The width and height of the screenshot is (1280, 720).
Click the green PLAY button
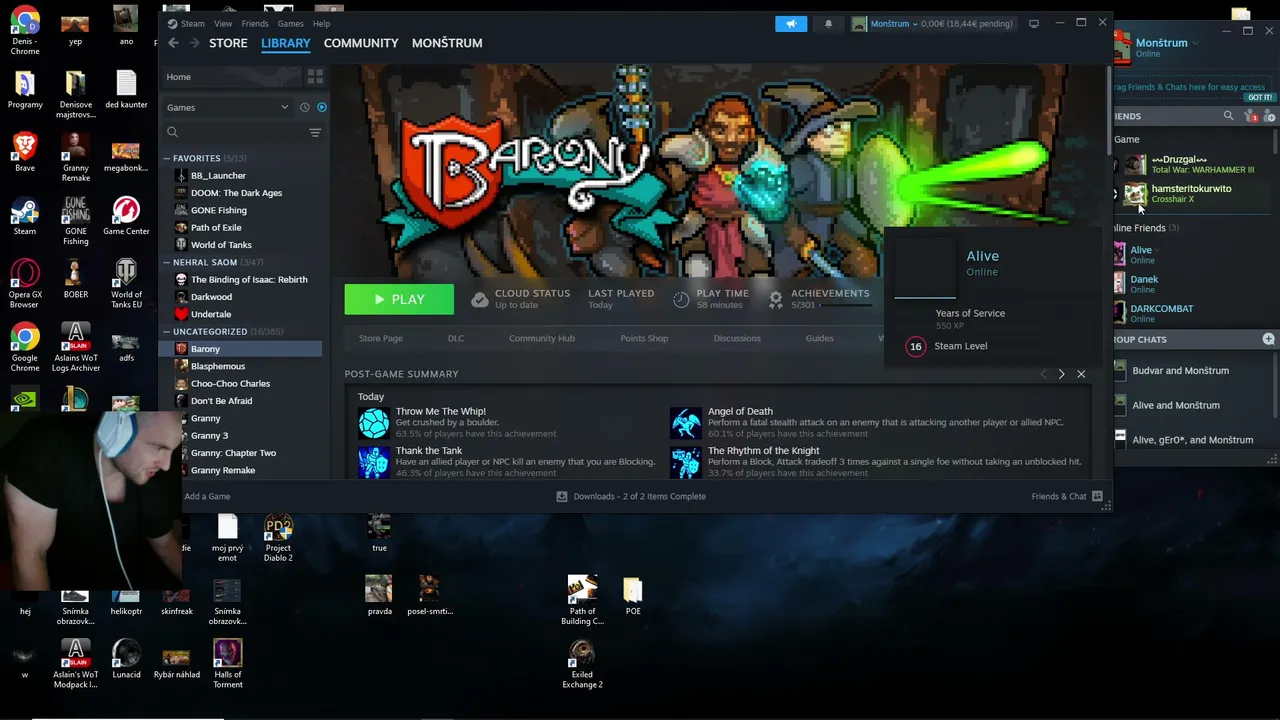(x=399, y=299)
